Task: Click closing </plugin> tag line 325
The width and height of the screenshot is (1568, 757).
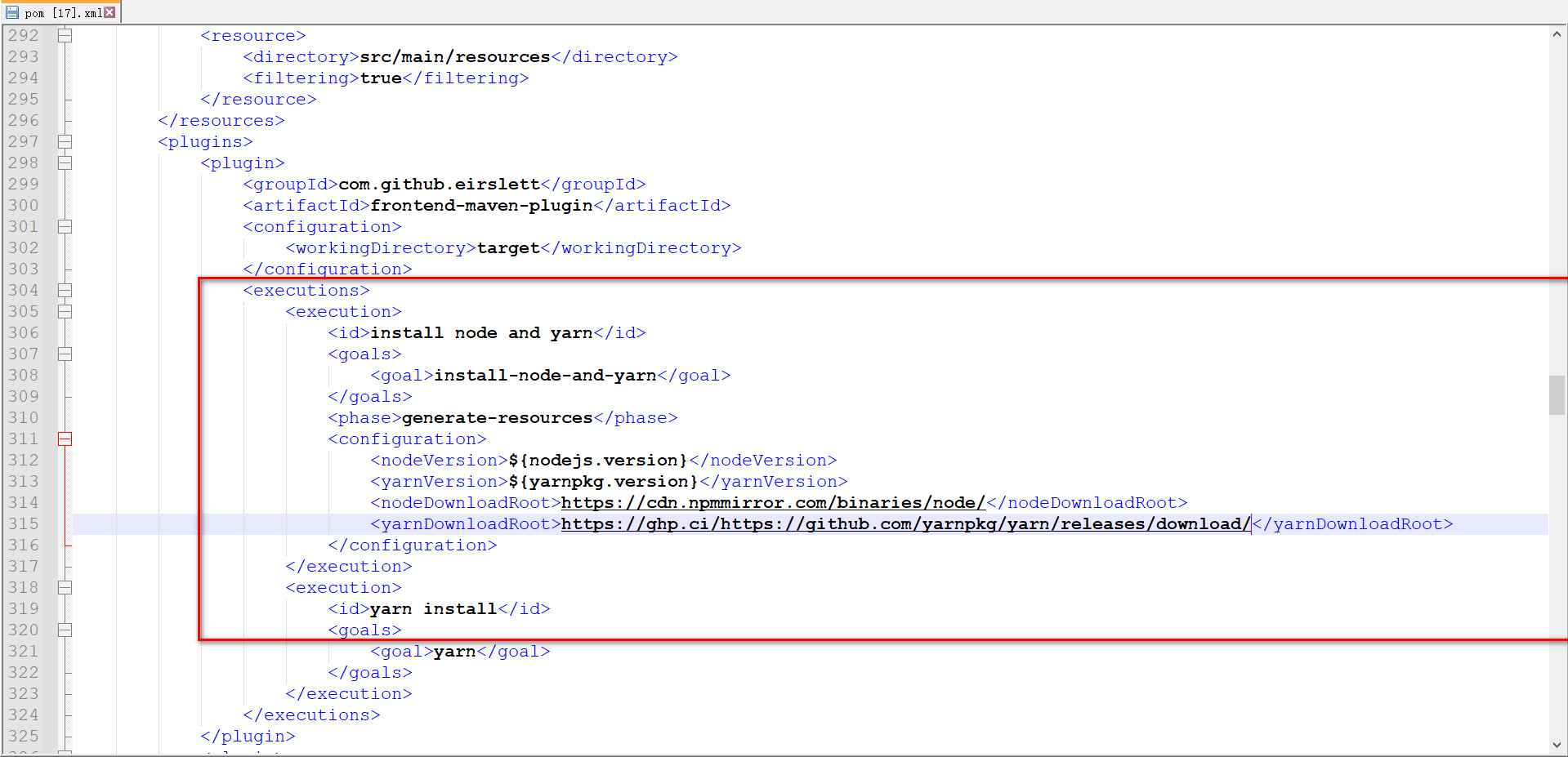Action: pyautogui.click(x=248, y=737)
